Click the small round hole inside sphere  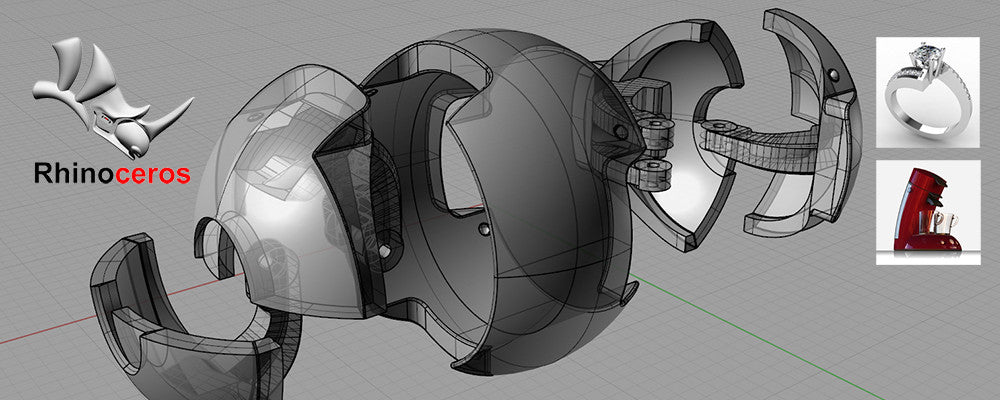click(x=486, y=231)
